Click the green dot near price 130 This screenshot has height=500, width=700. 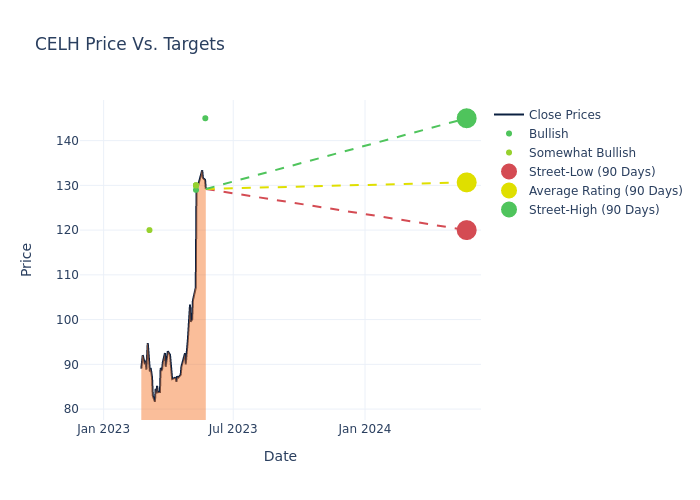point(196,186)
